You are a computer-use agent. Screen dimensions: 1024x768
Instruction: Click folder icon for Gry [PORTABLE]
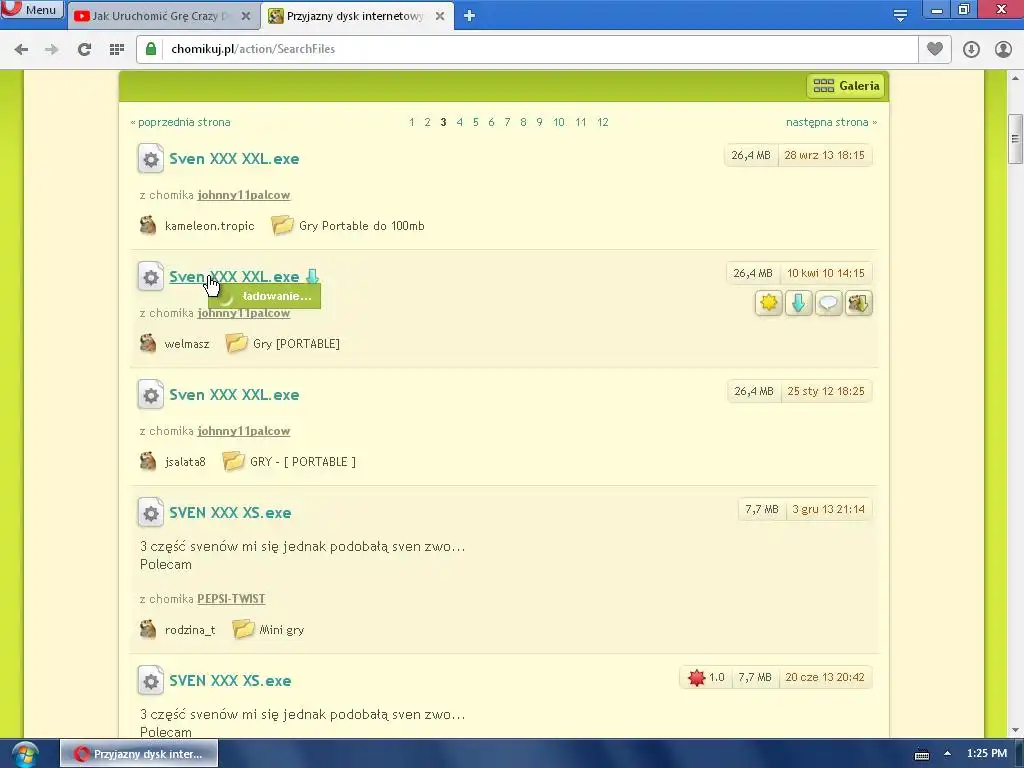[236, 344]
